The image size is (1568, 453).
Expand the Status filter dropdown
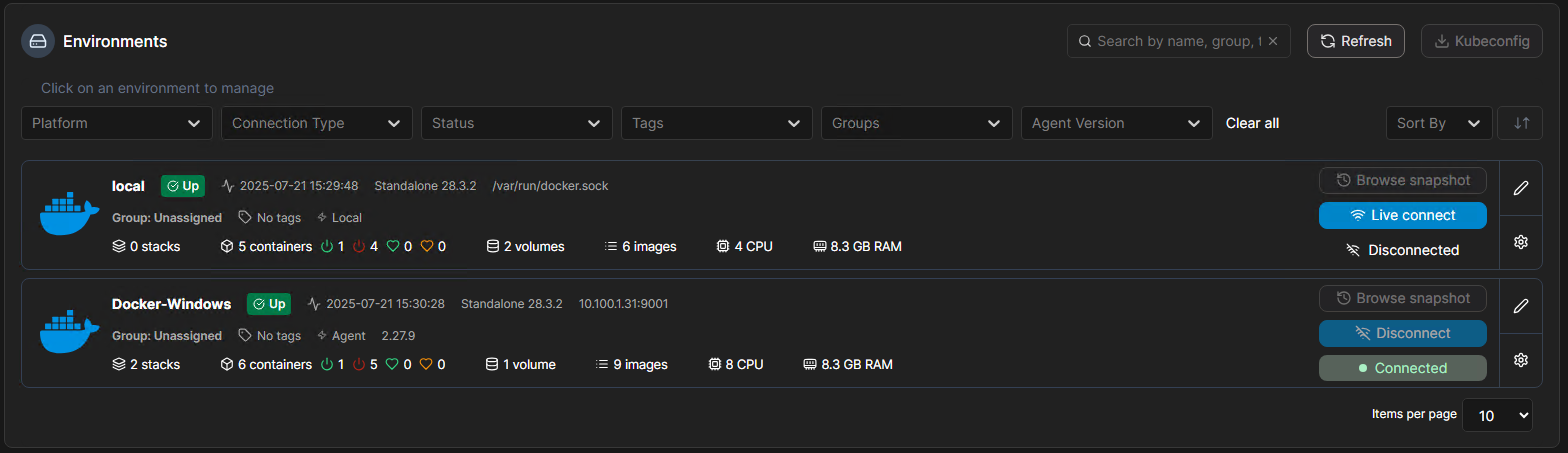(x=517, y=123)
